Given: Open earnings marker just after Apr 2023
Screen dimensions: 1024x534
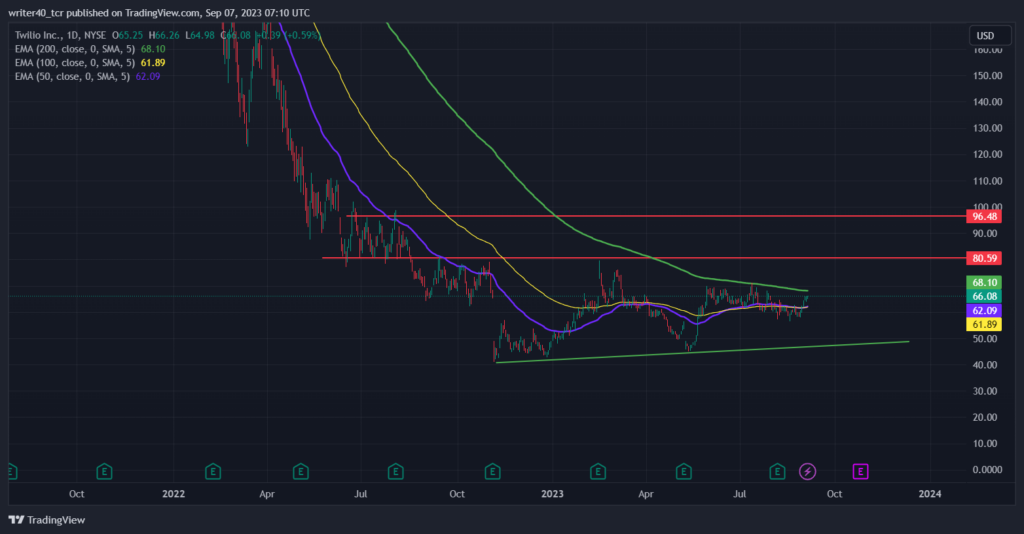Looking at the screenshot, I should [683, 471].
